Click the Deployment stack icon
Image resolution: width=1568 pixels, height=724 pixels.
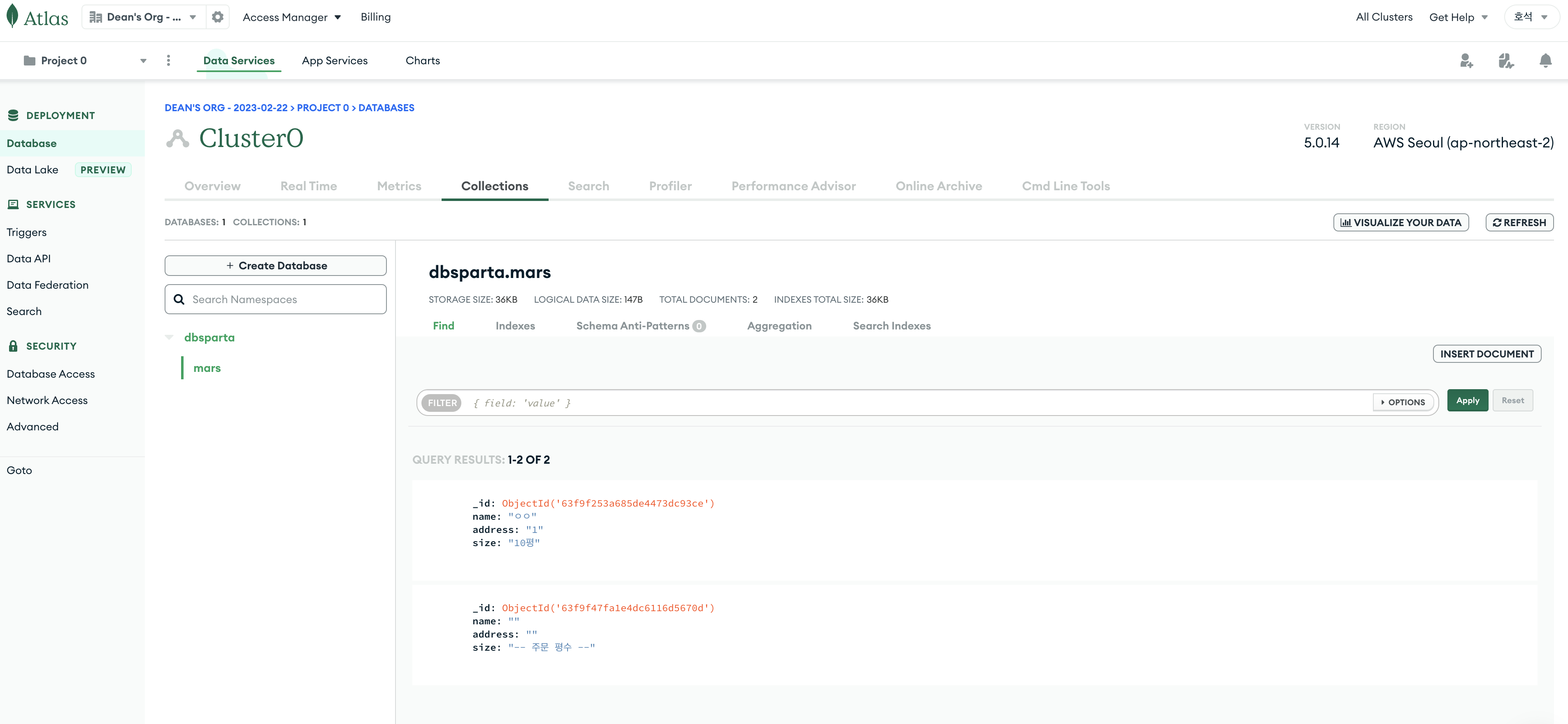point(13,115)
